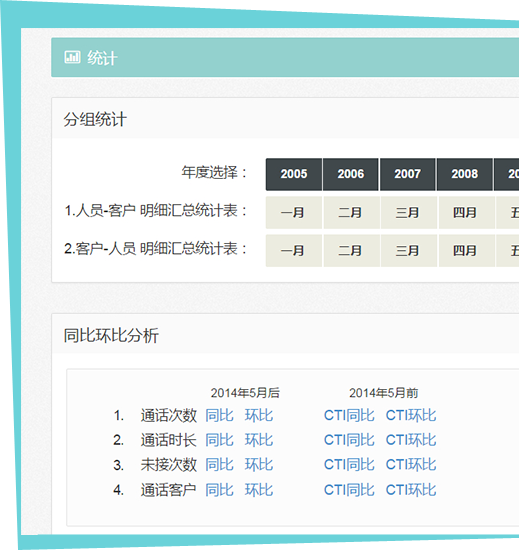Open 四月 for 人员-客户 明细汇总统计表
519x550 pixels.
coord(466,213)
